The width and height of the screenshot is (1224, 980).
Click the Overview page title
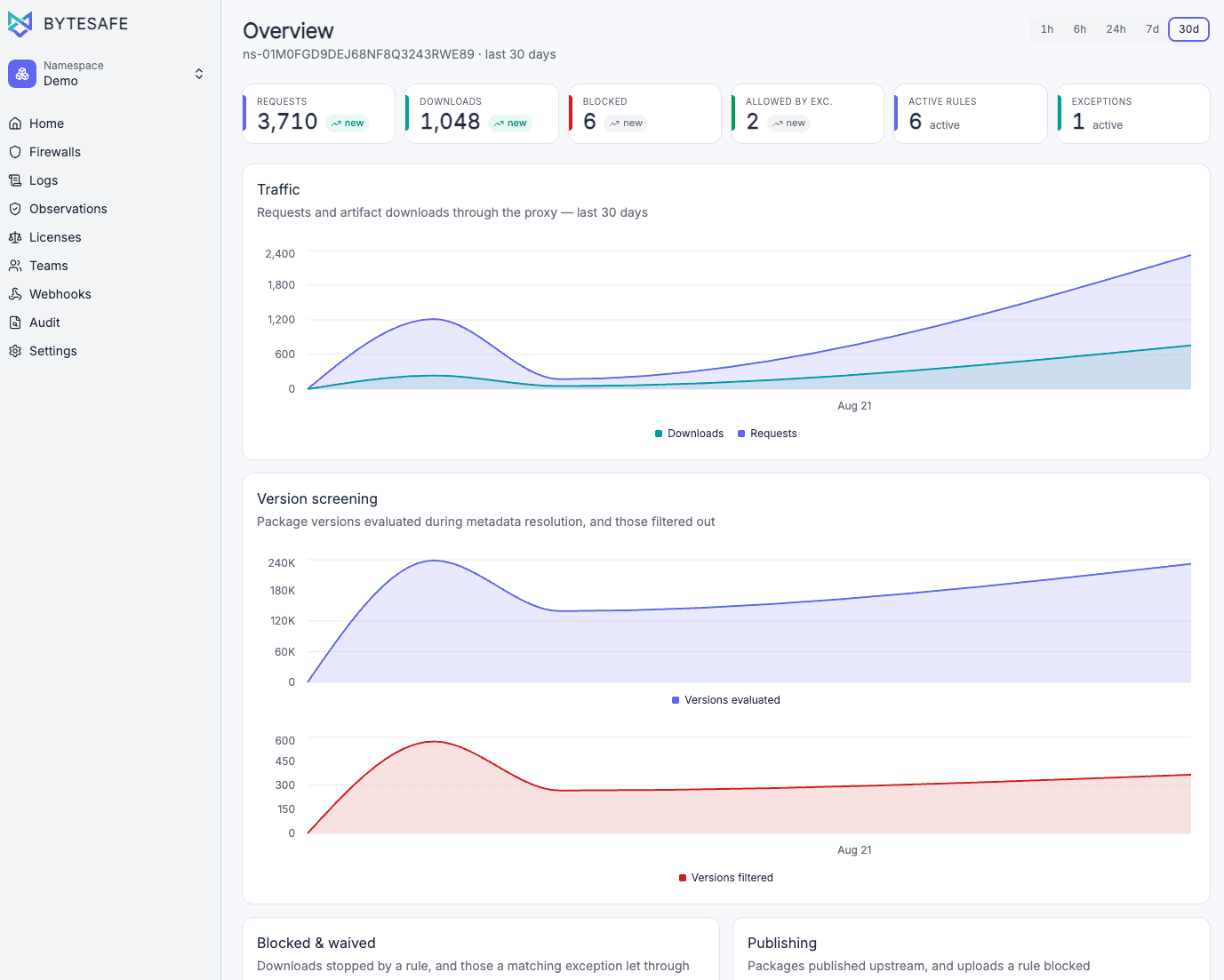point(288,30)
